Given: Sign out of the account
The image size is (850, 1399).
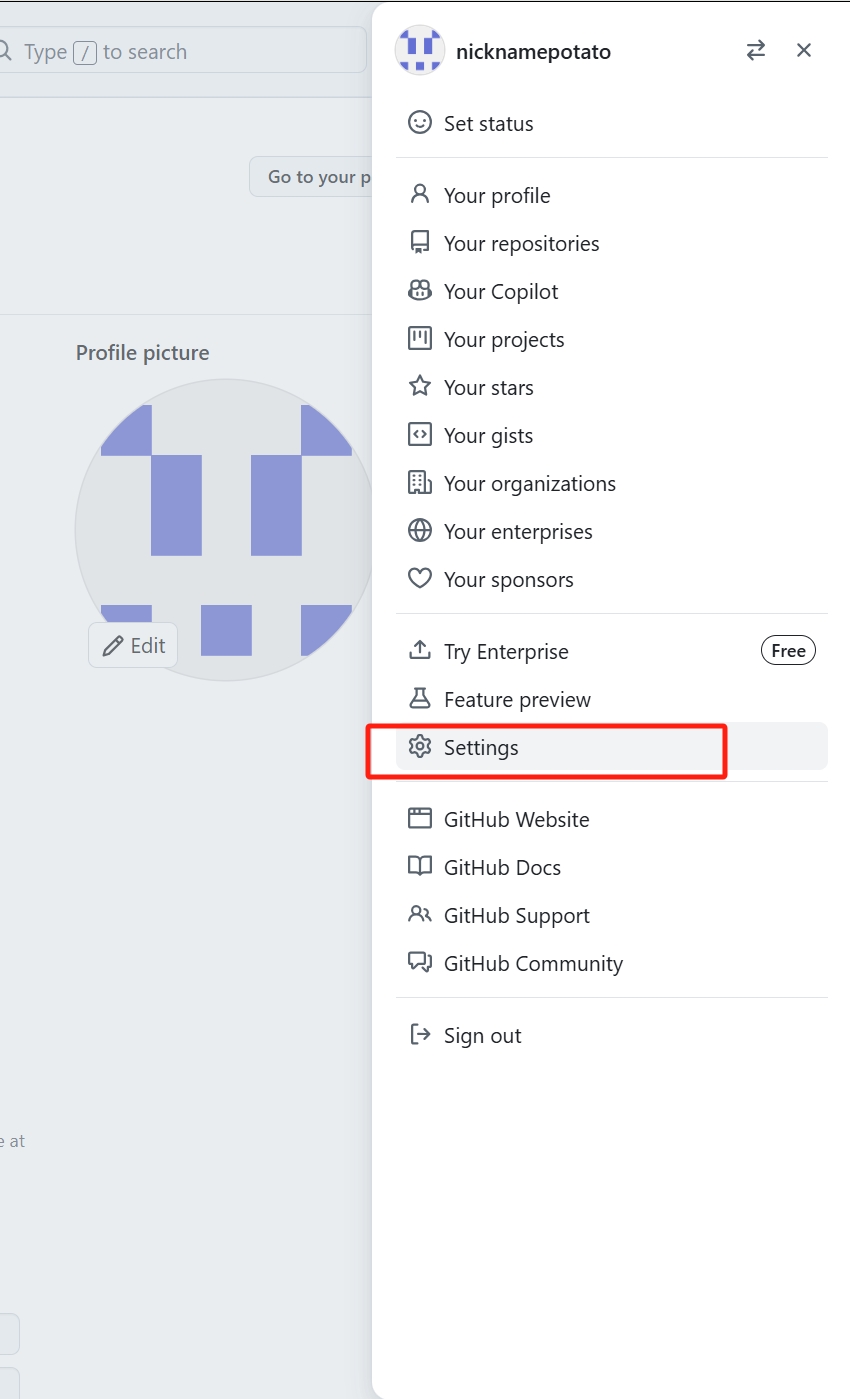Looking at the screenshot, I should pyautogui.click(x=482, y=1036).
